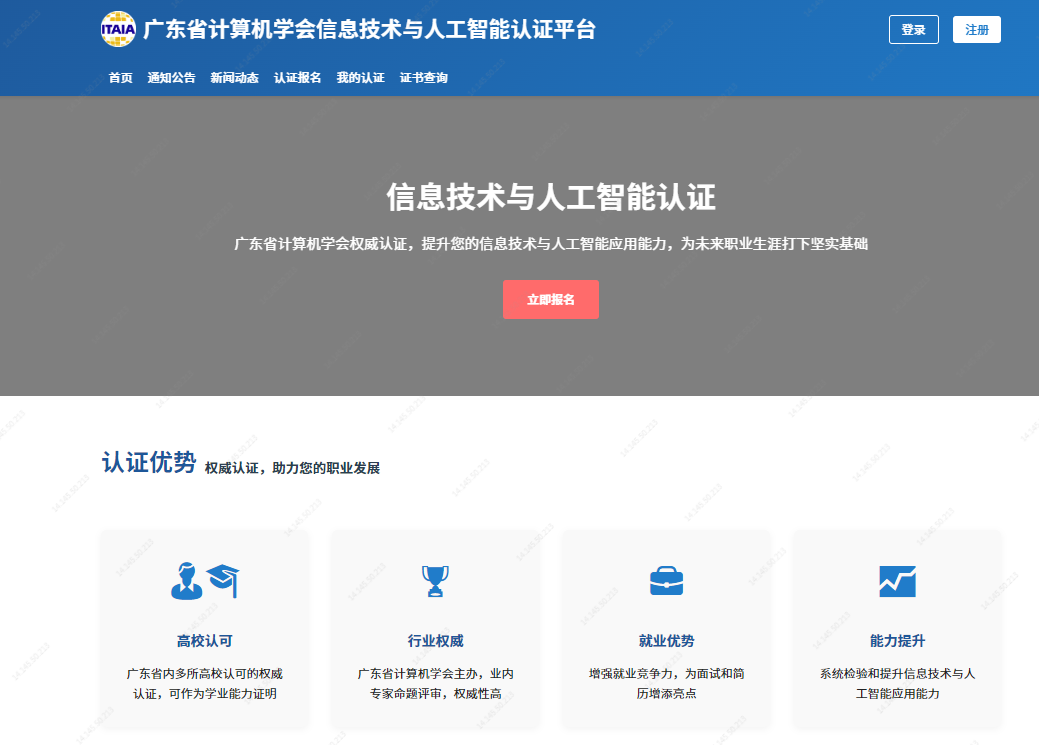Click the 行业权威 card title

point(435,641)
